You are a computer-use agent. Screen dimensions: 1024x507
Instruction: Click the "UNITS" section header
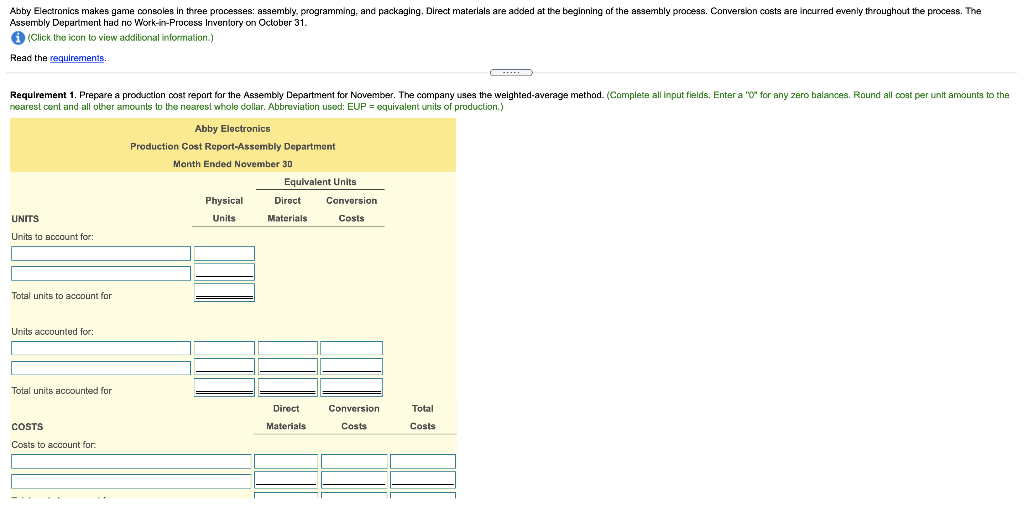pos(25,219)
